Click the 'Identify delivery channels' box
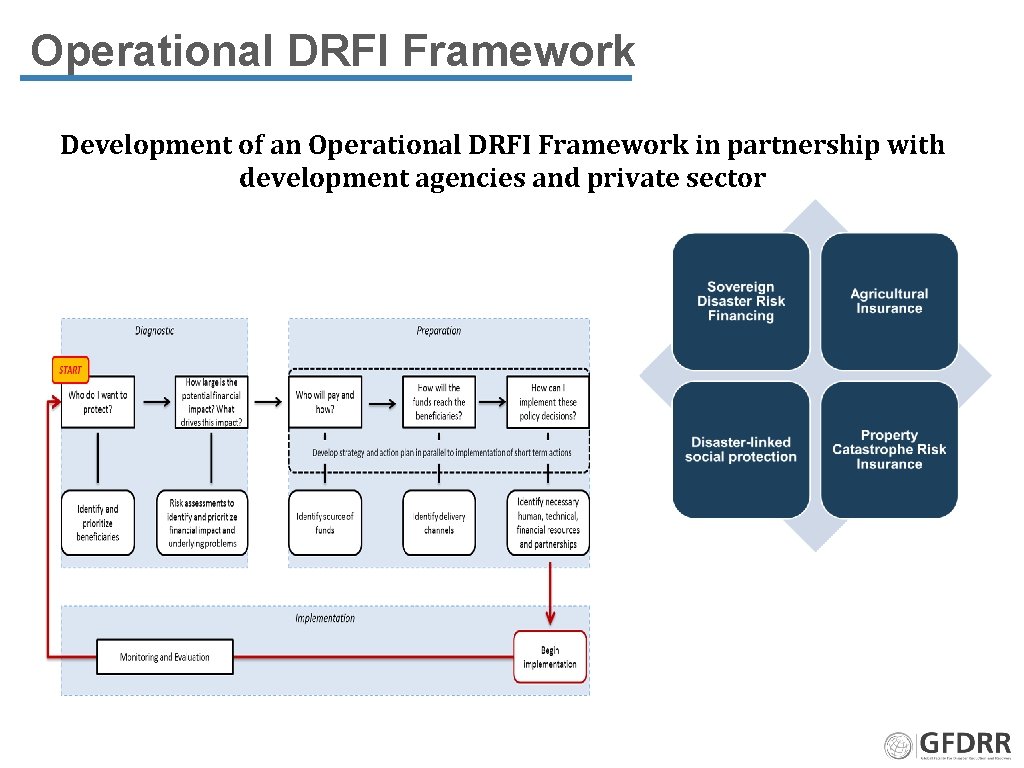This screenshot has height=768, width=1024. tap(439, 522)
